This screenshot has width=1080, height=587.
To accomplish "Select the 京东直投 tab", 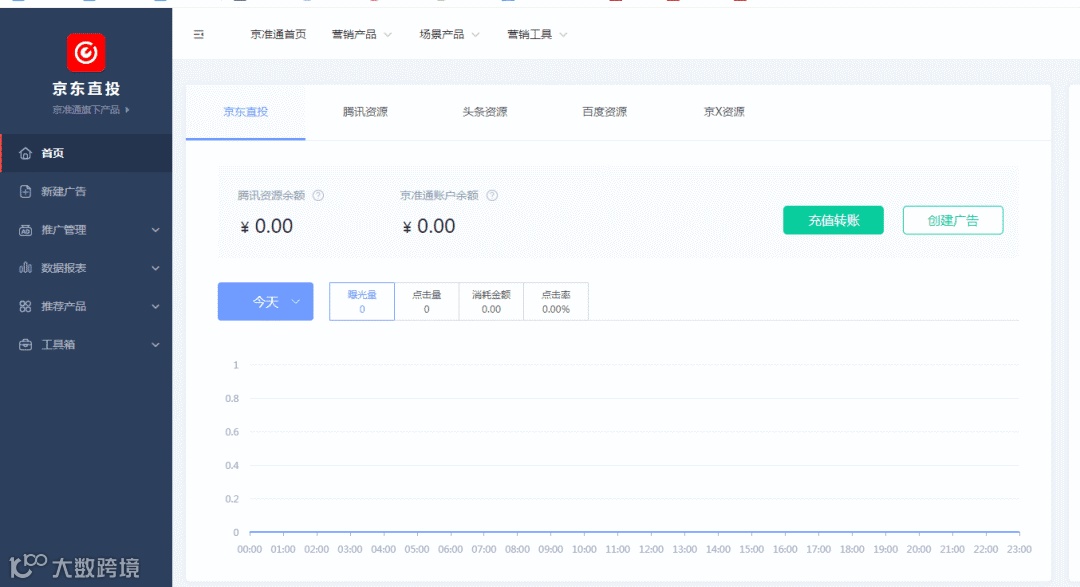I will [x=246, y=112].
